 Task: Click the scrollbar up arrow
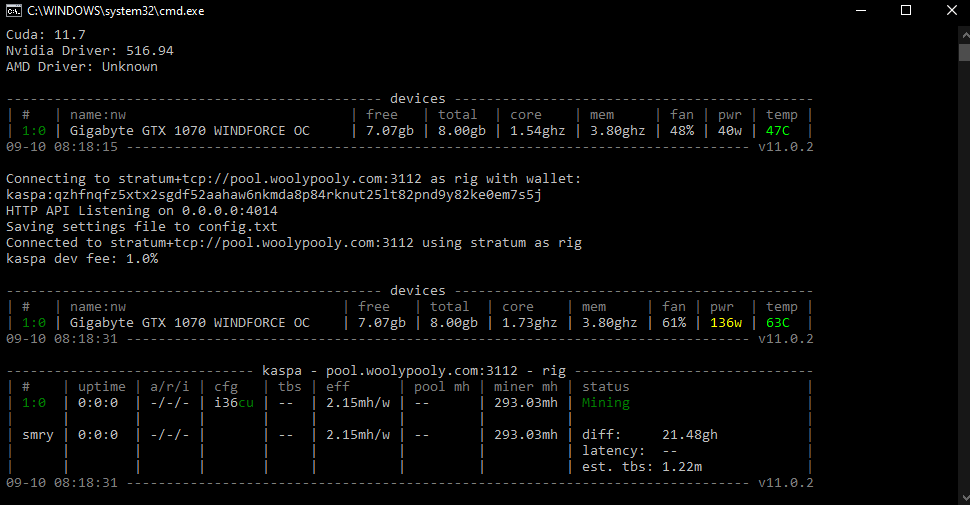pos(961,30)
